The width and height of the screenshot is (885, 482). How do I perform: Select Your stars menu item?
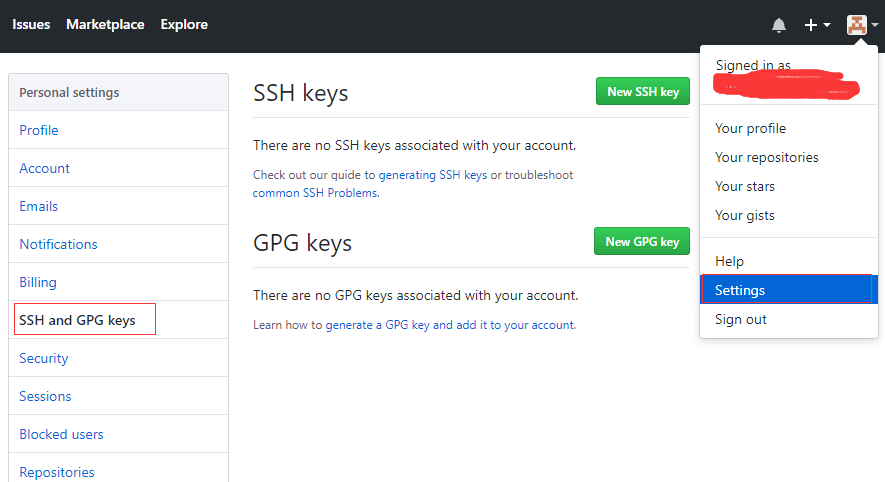(744, 186)
